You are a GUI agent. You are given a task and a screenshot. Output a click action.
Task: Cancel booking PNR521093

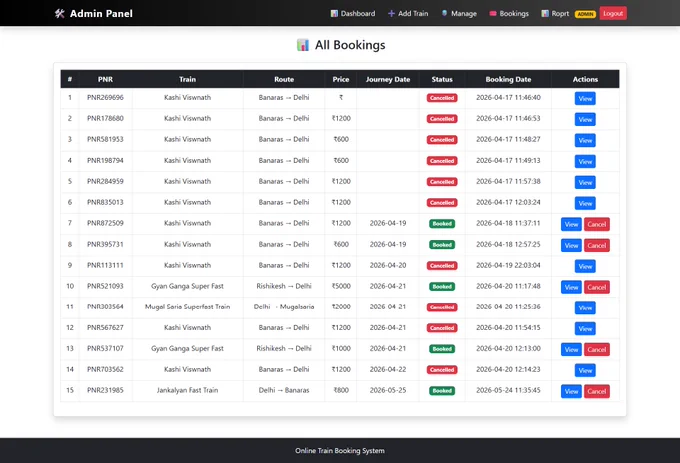[x=597, y=287]
